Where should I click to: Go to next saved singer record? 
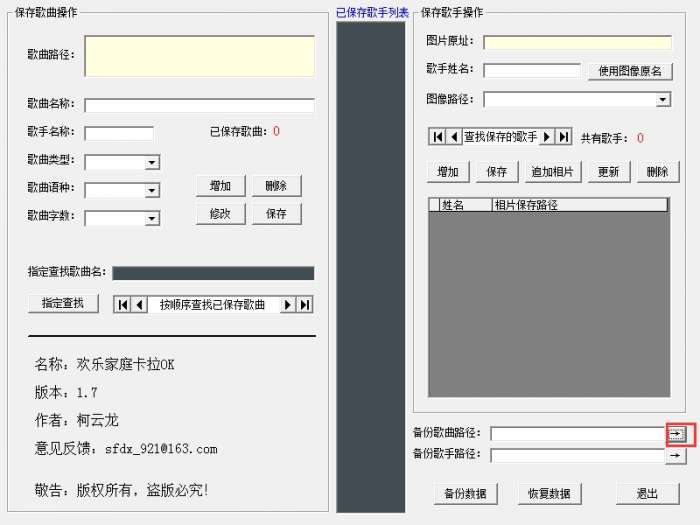point(547,137)
